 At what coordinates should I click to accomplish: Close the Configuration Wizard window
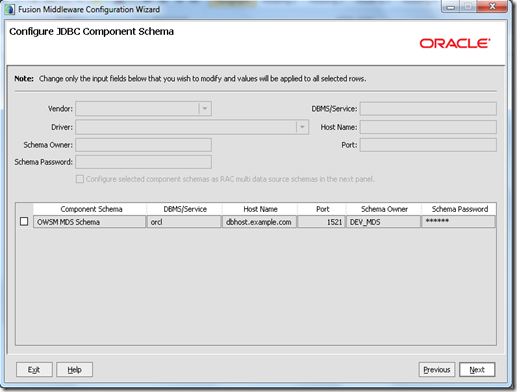point(492,7)
